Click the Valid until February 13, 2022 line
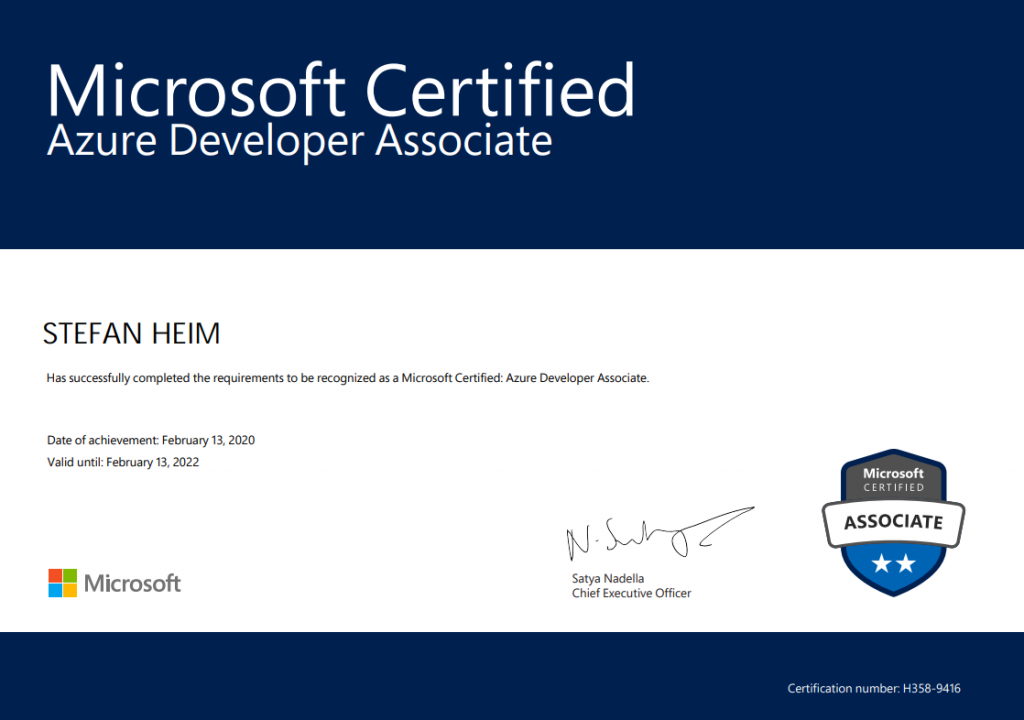This screenshot has width=1024, height=720. coord(123,462)
